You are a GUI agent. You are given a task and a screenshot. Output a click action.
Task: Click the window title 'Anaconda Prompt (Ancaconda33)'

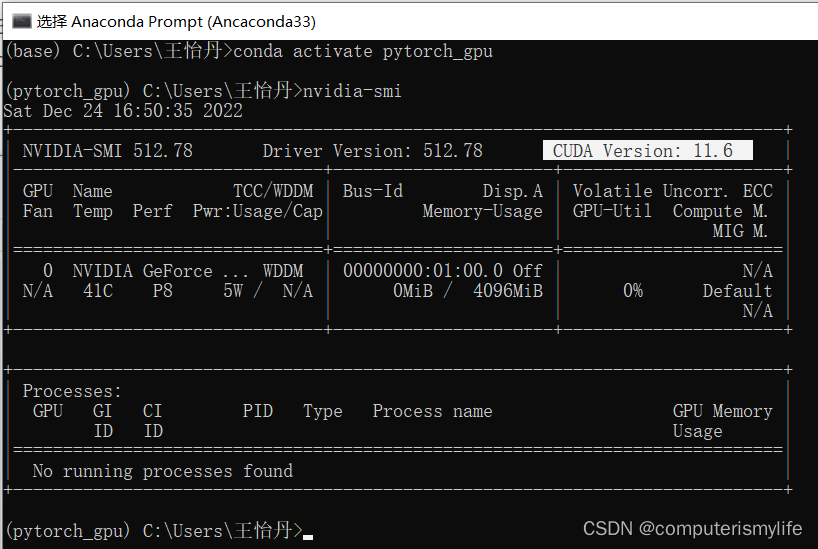click(x=194, y=21)
